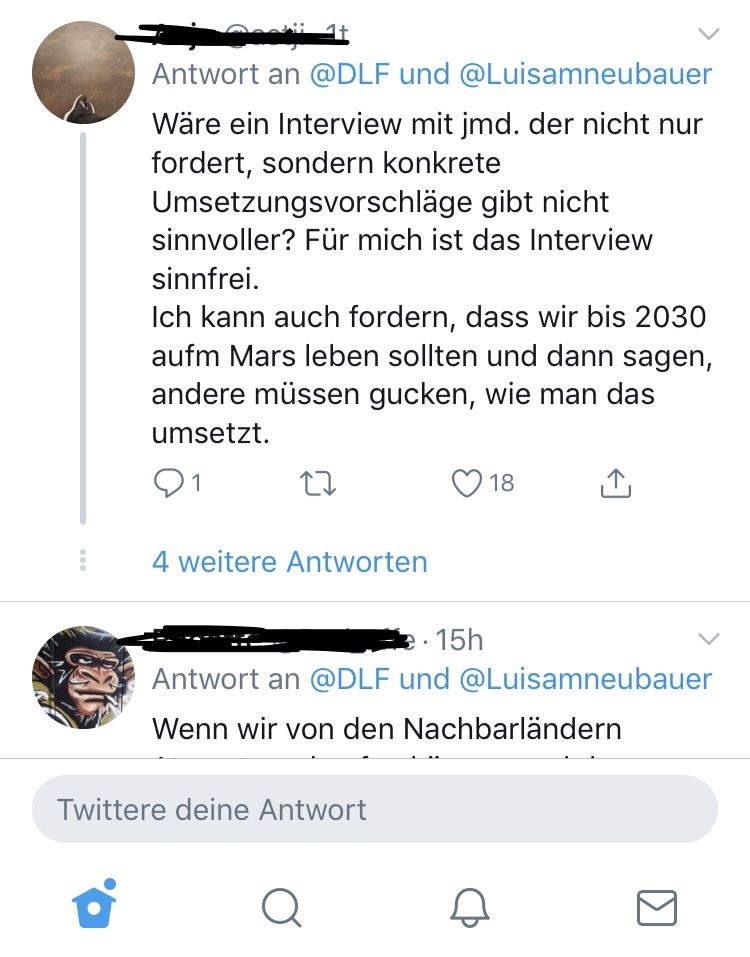Open first tweet's options chevron menu
Screen dimensions: 750x957
[x=708, y=35]
